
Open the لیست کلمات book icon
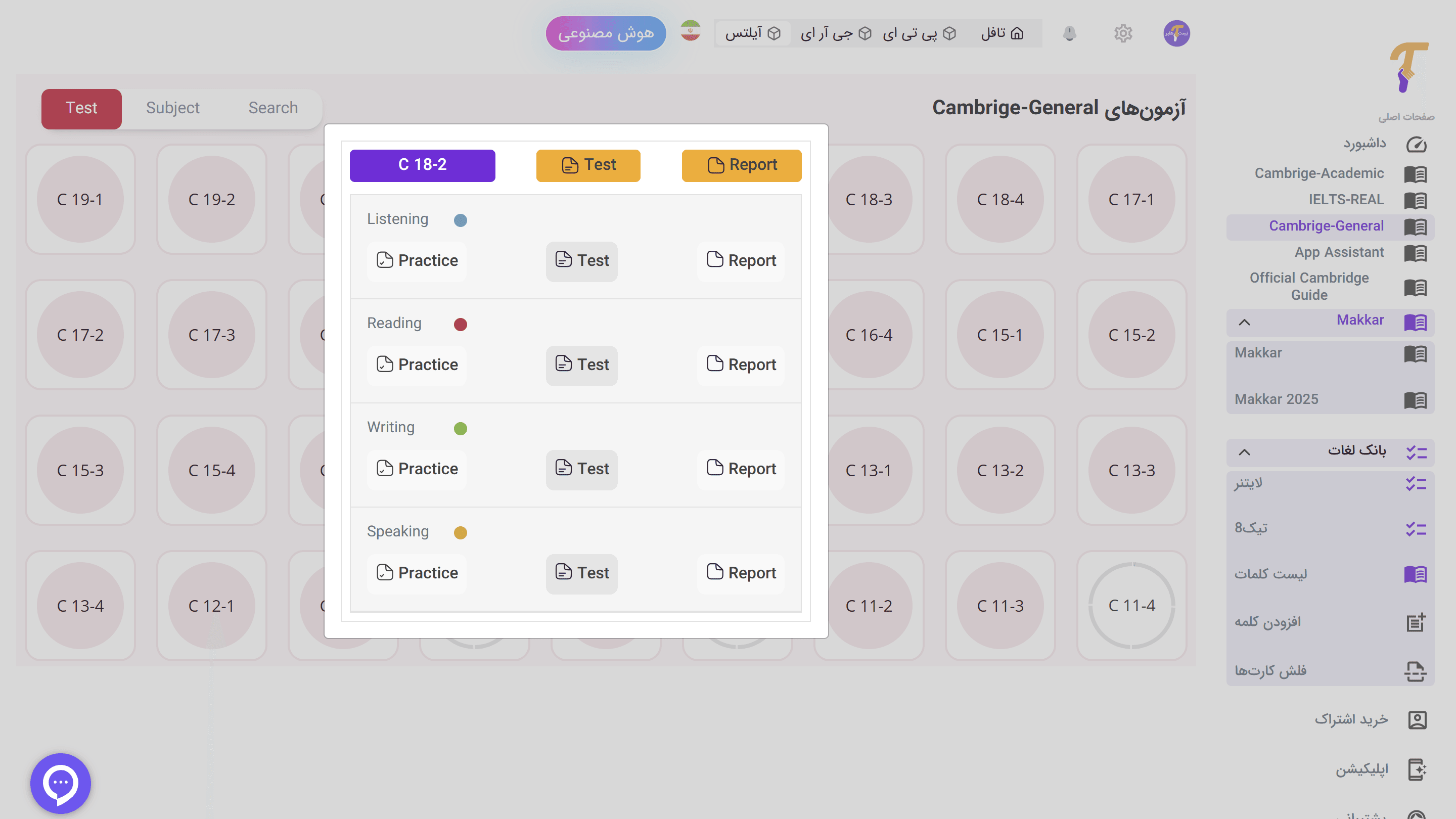1416,574
